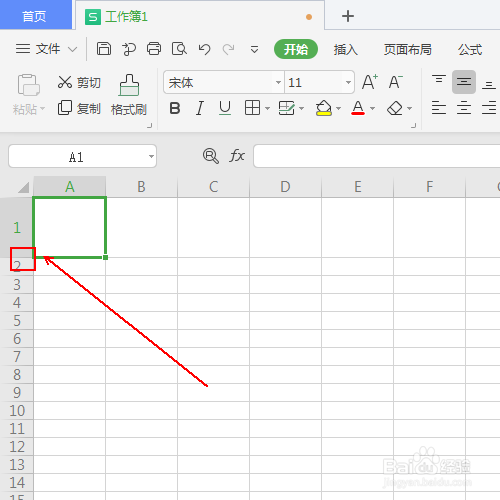Image resolution: width=500 pixels, height=500 pixels.
Task: Click 剪切 (Cut) button
Action: [x=79, y=82]
